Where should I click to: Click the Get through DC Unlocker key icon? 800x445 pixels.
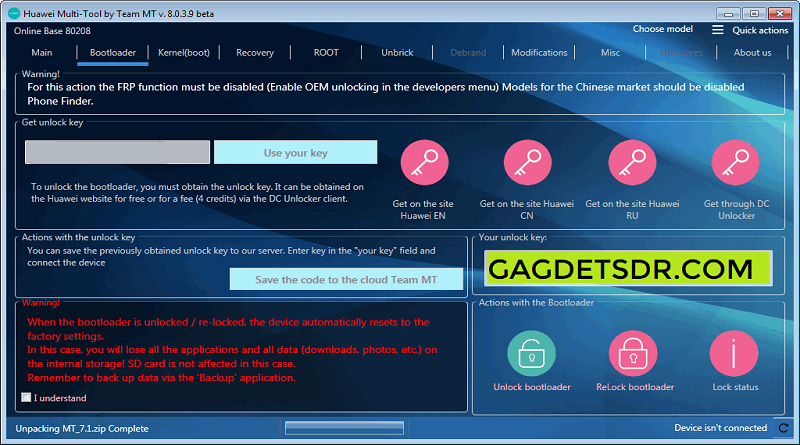tap(736, 162)
